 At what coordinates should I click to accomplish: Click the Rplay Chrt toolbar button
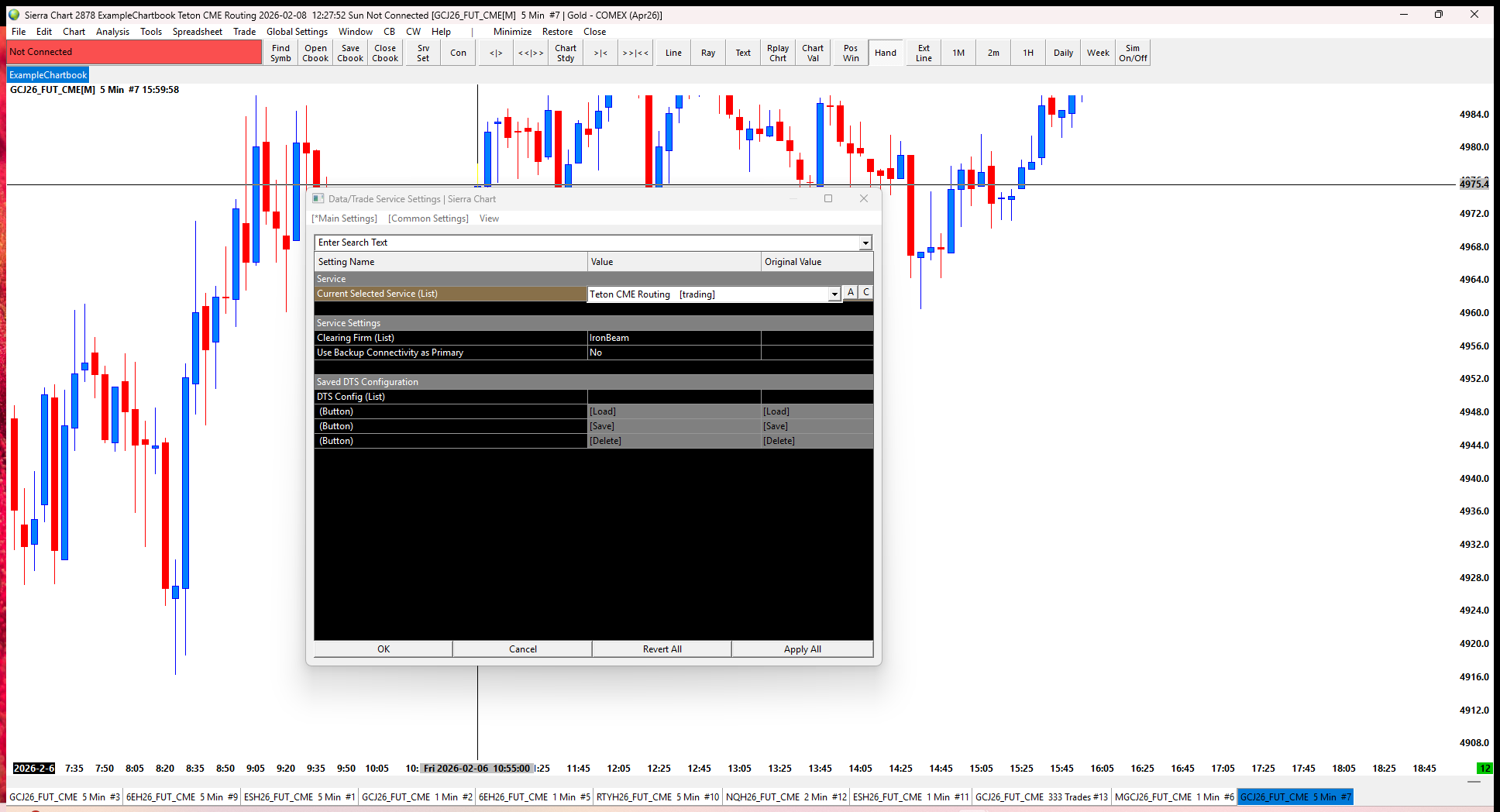[778, 53]
